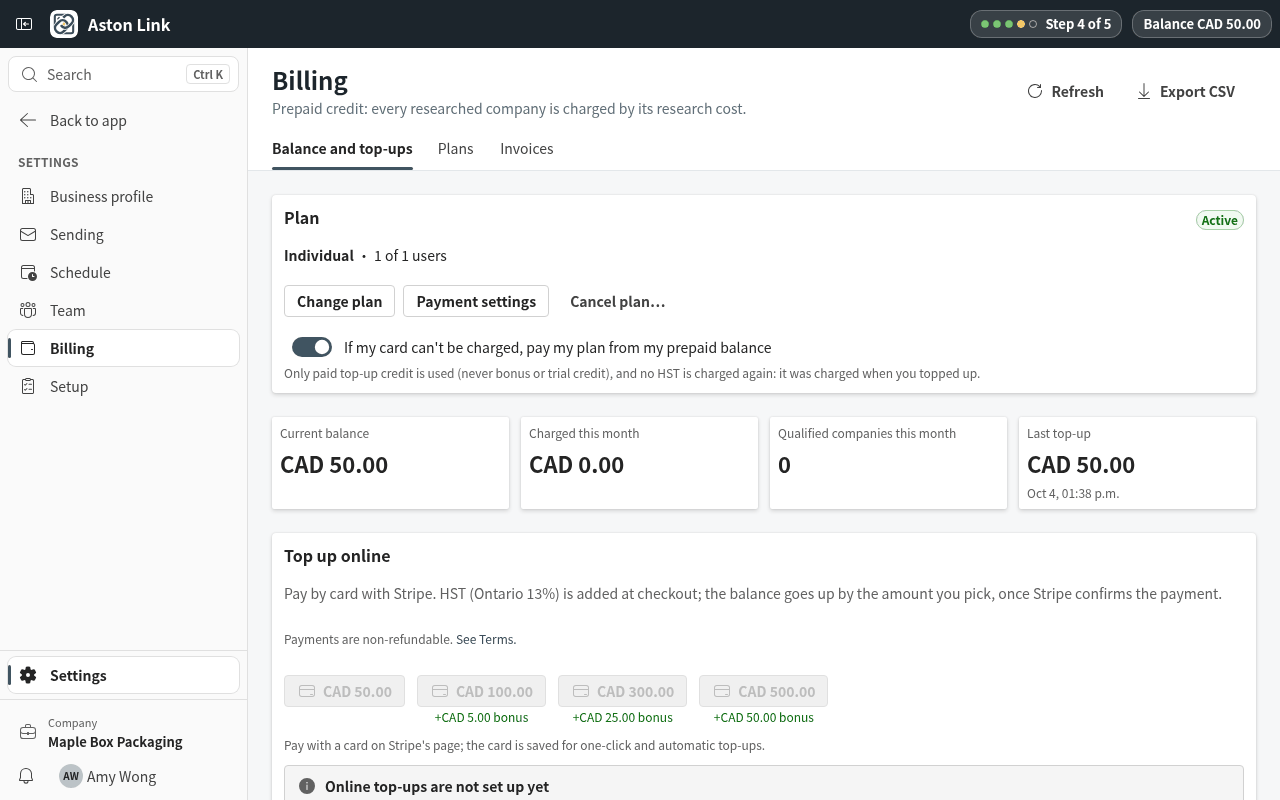Image resolution: width=1280 pixels, height=800 pixels.
Task: Click the info icon beside top-ups notice
Action: coord(307,786)
